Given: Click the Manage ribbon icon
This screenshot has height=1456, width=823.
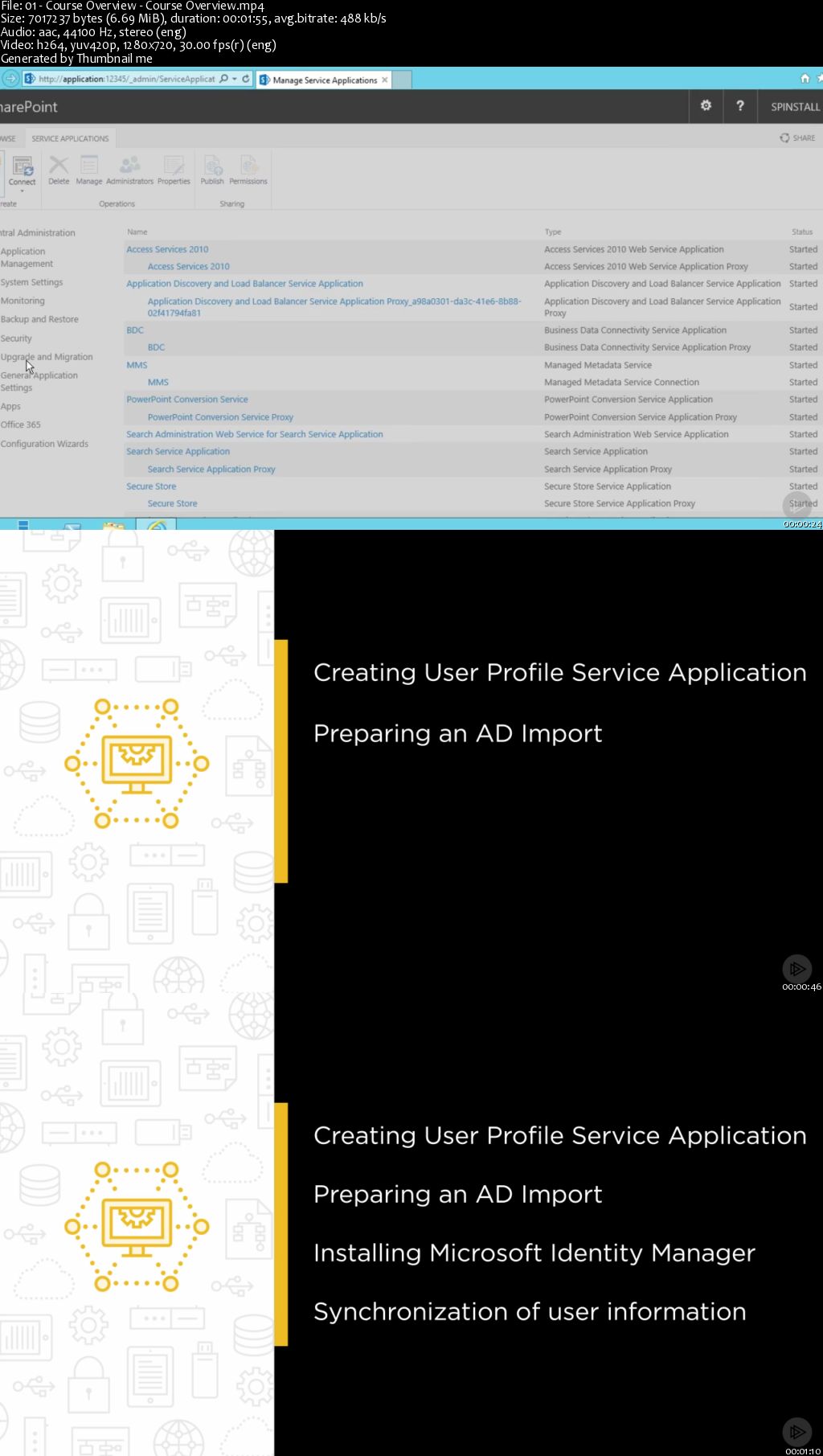Looking at the screenshot, I should tap(89, 166).
